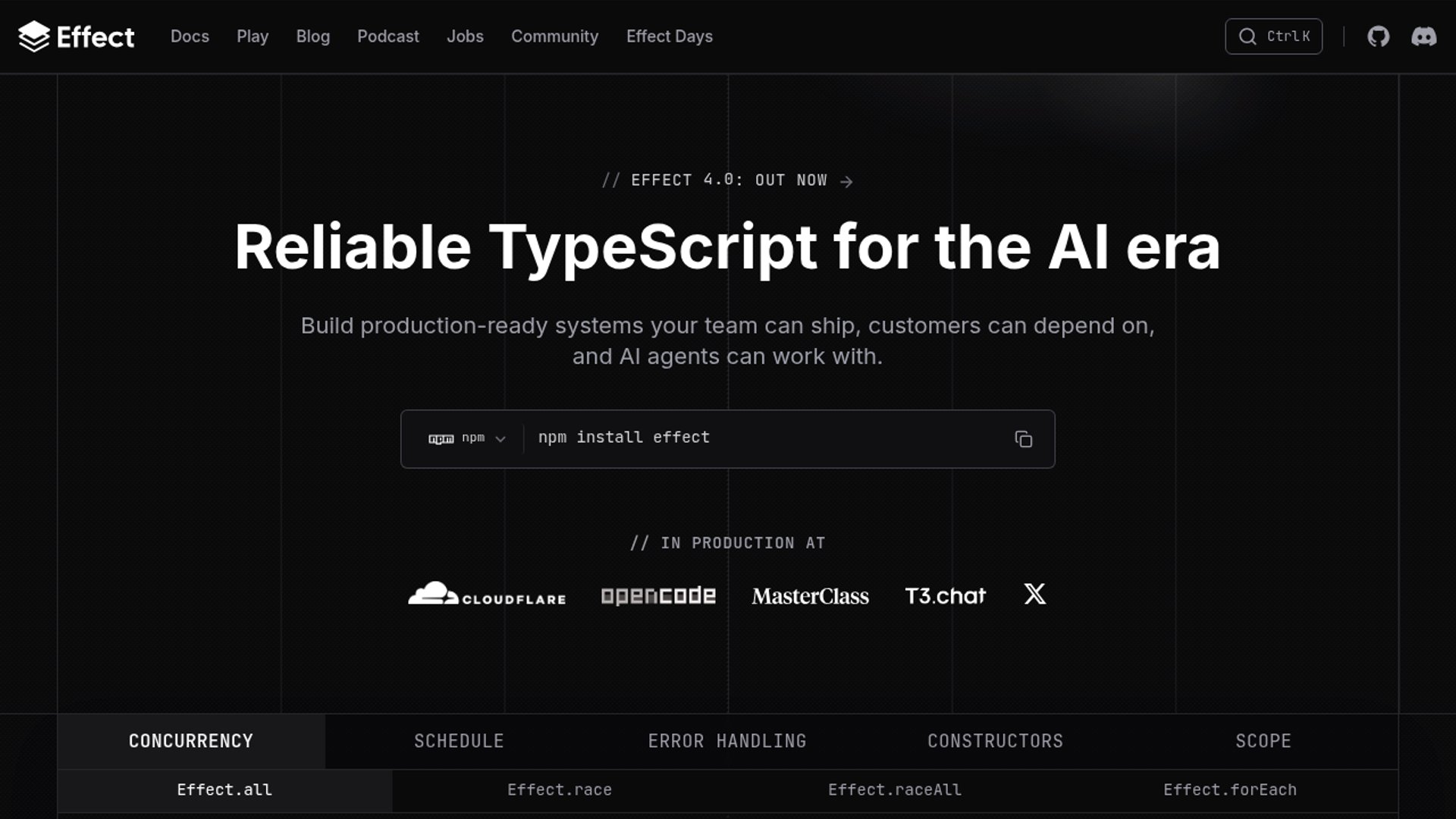Select the Effect.race sub-tab

tap(560, 790)
